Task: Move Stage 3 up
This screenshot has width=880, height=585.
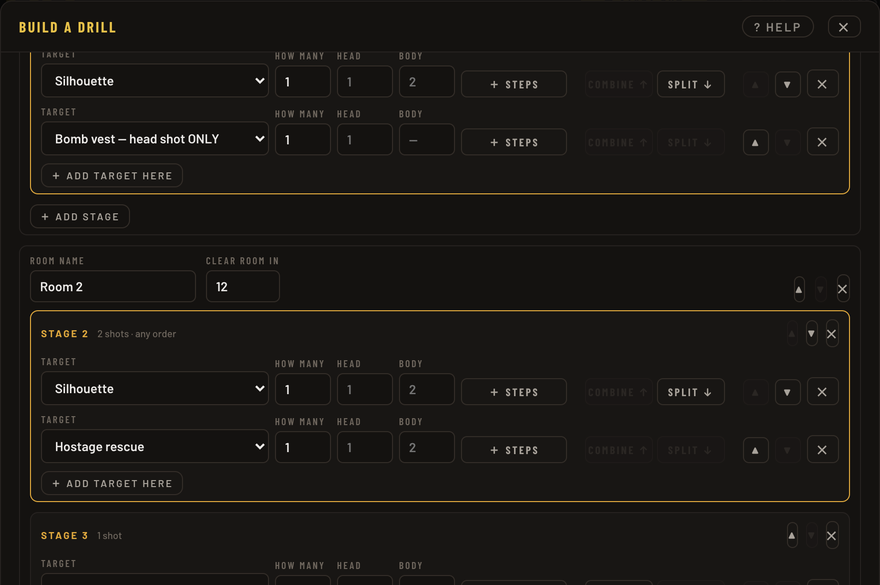Action: click(x=792, y=536)
